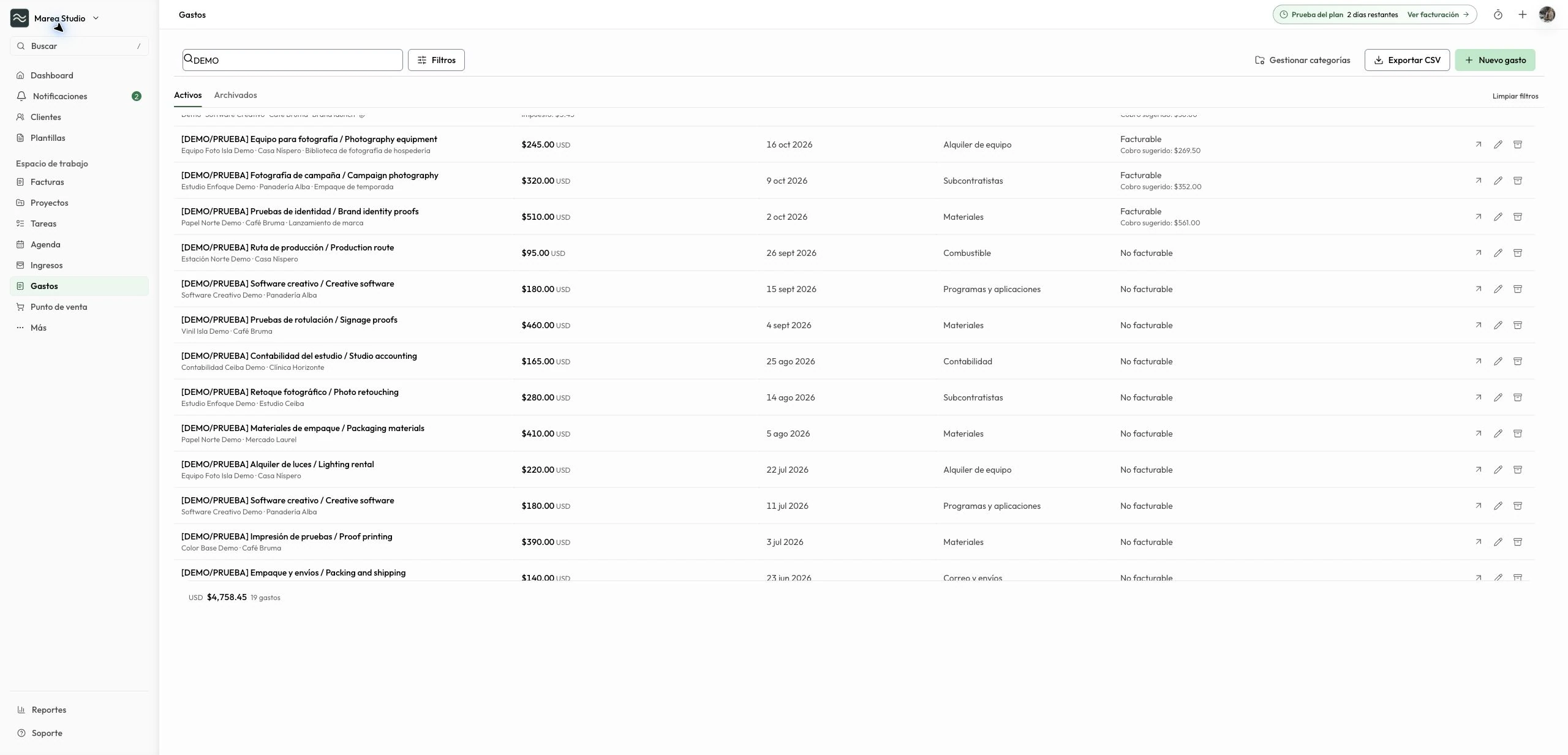
Task: Export expenses with Exportar CSV
Action: click(x=1407, y=60)
